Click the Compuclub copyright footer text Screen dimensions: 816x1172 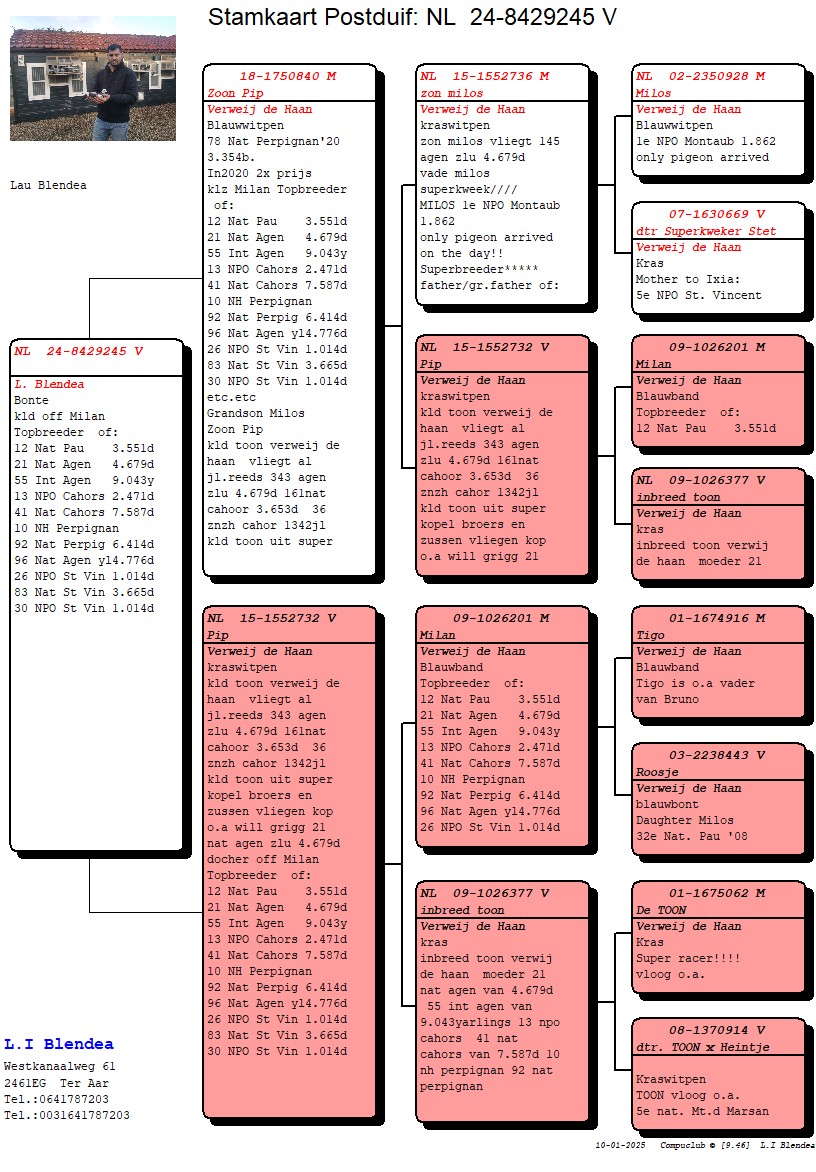tap(702, 1144)
